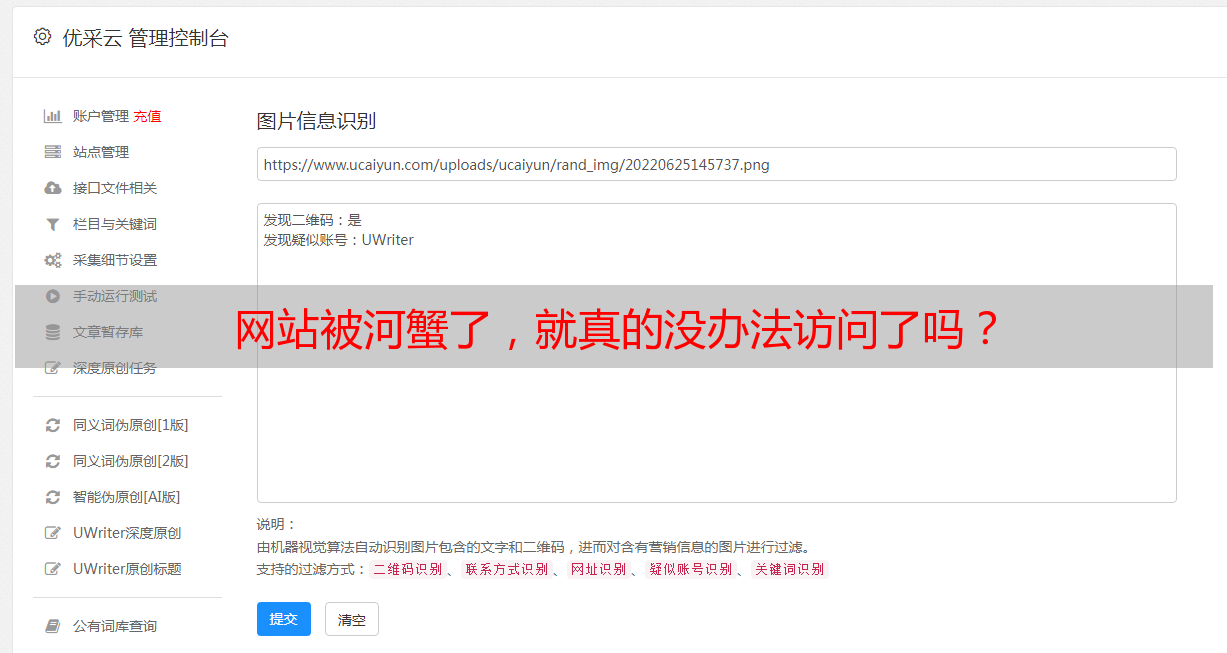Screen dimensions: 1227x653
Task: Open 公有词库查询 page
Action: (115, 626)
